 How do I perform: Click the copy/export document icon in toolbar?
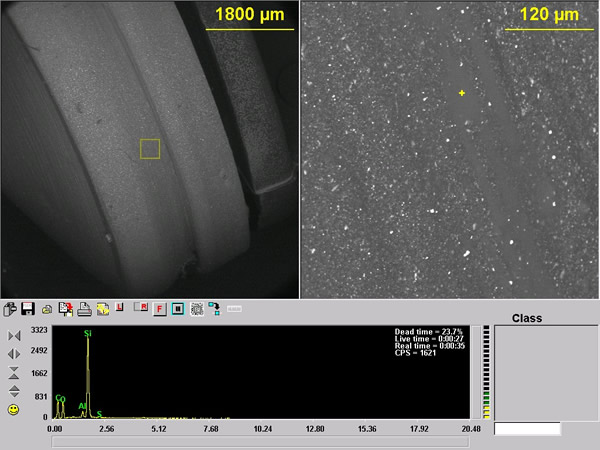coord(10,309)
